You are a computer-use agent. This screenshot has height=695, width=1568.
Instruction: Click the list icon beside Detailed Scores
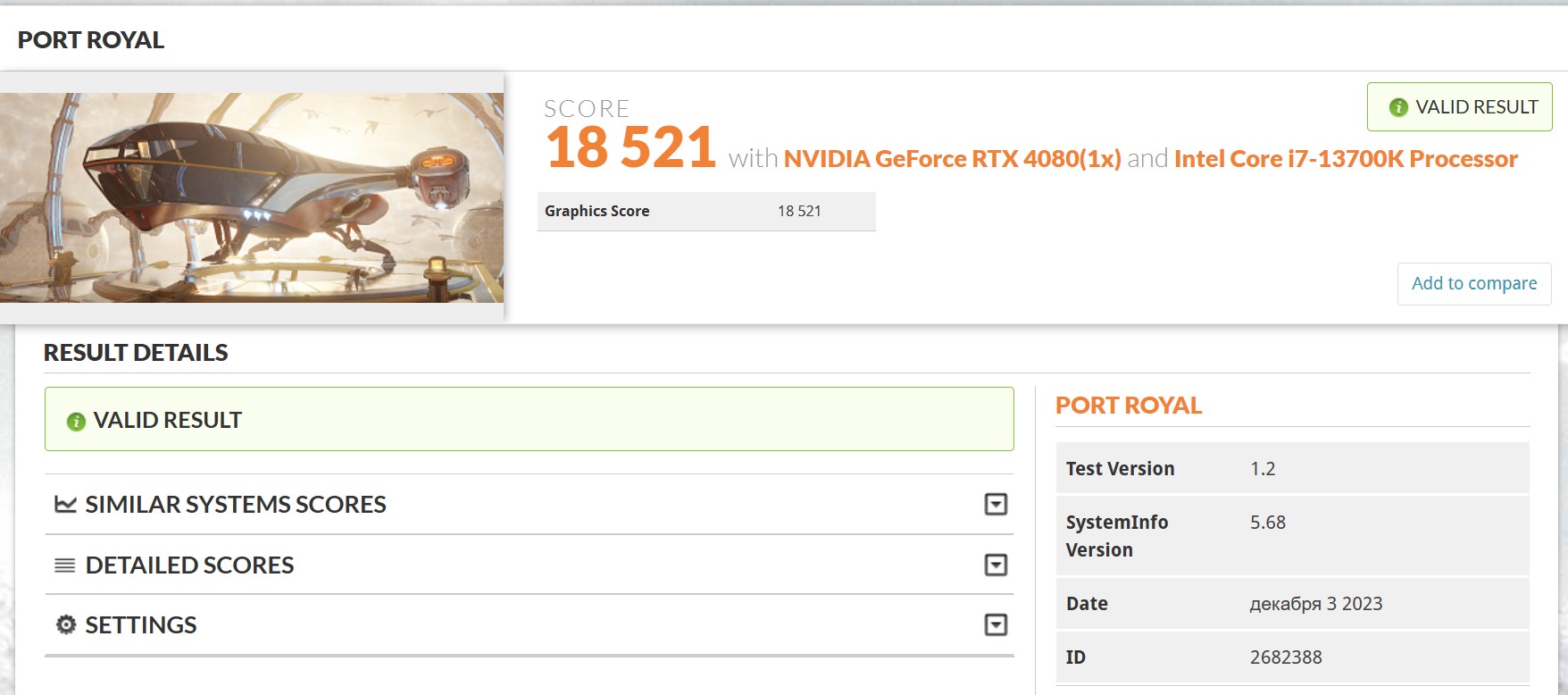(65, 565)
